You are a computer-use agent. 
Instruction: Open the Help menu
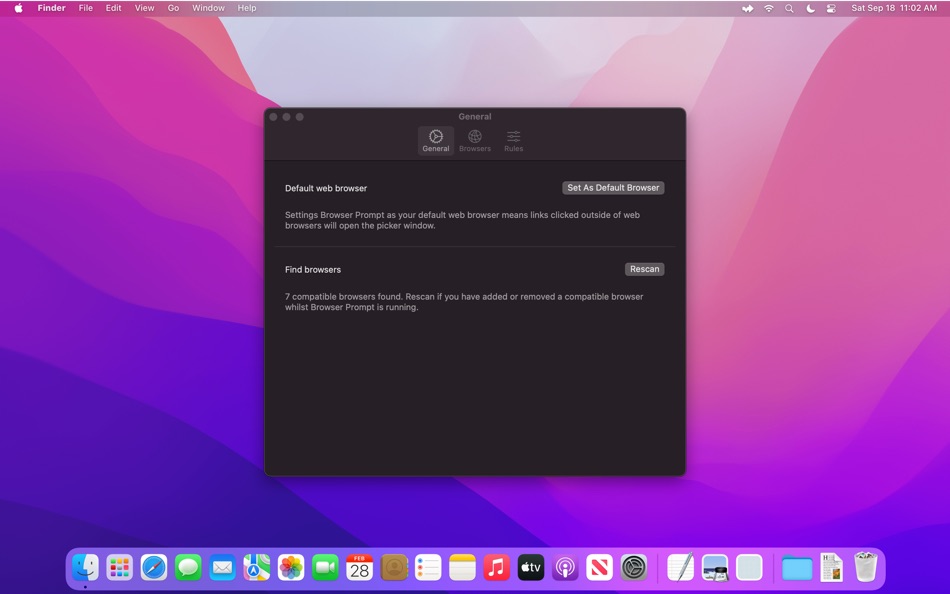coord(247,8)
